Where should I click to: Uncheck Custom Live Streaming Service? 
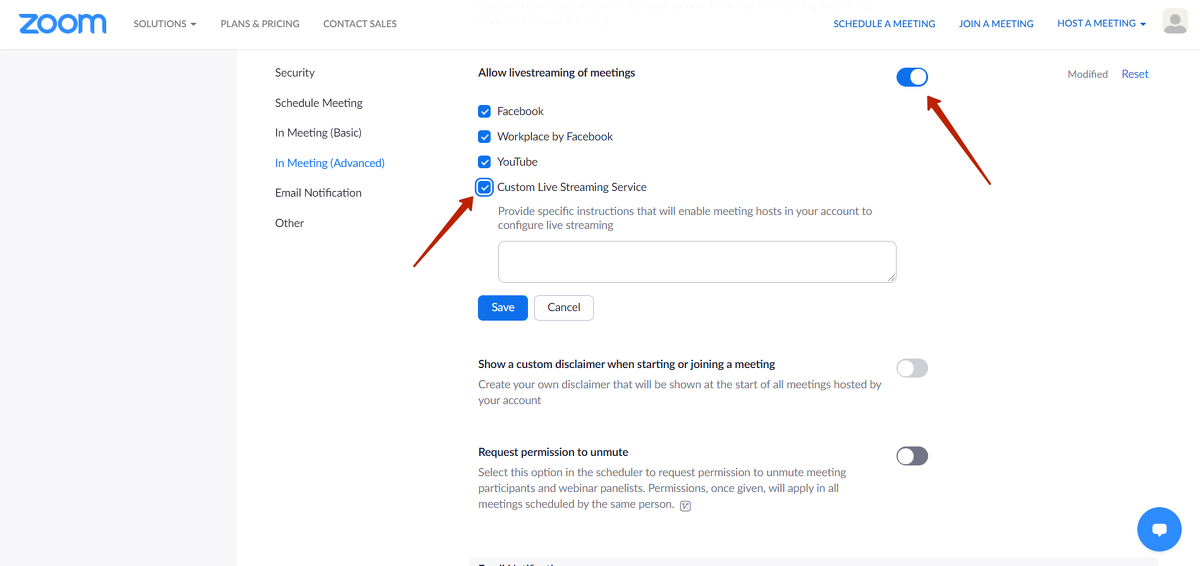pyautogui.click(x=485, y=188)
